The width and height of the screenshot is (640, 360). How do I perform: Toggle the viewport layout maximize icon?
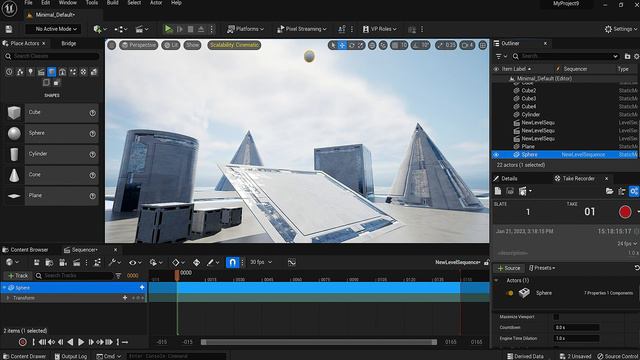pyautogui.click(x=482, y=45)
